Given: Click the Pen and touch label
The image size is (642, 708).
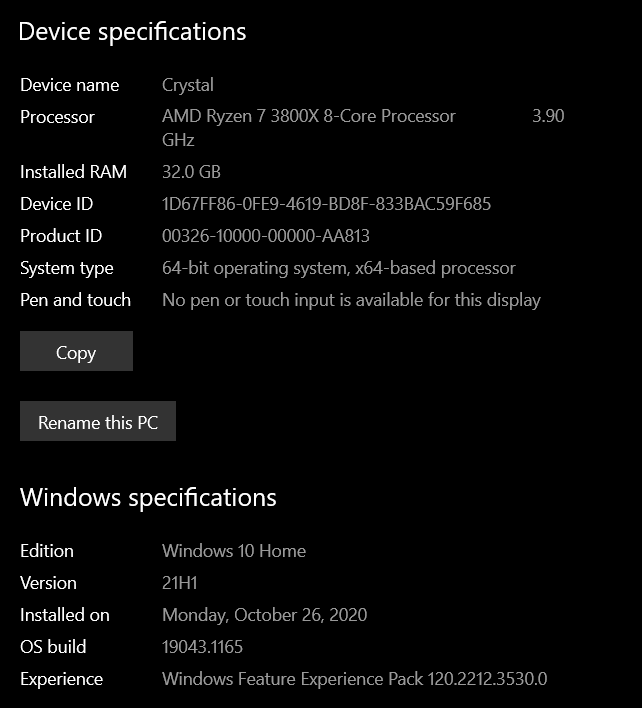Looking at the screenshot, I should point(75,300).
